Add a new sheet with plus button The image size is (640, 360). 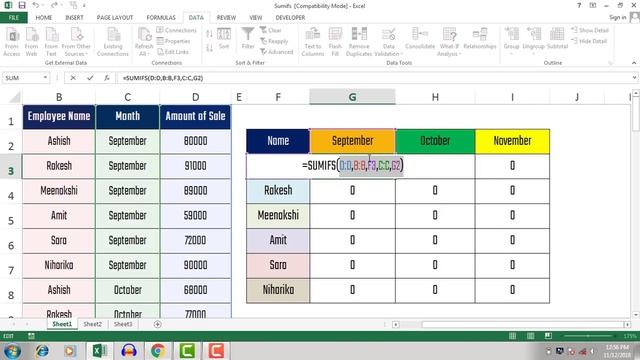pyautogui.click(x=158, y=324)
